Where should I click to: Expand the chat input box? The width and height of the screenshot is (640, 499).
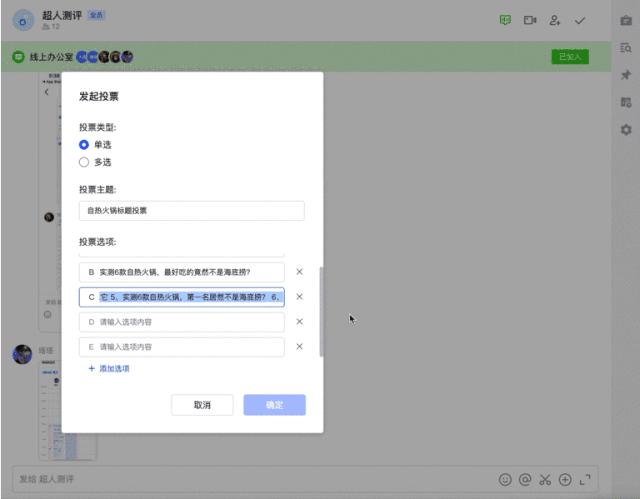[x=586, y=479]
